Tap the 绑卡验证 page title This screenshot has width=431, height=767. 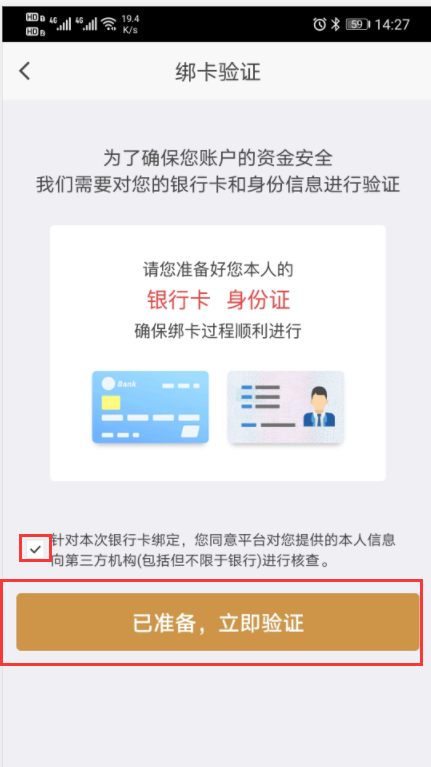coord(218,72)
